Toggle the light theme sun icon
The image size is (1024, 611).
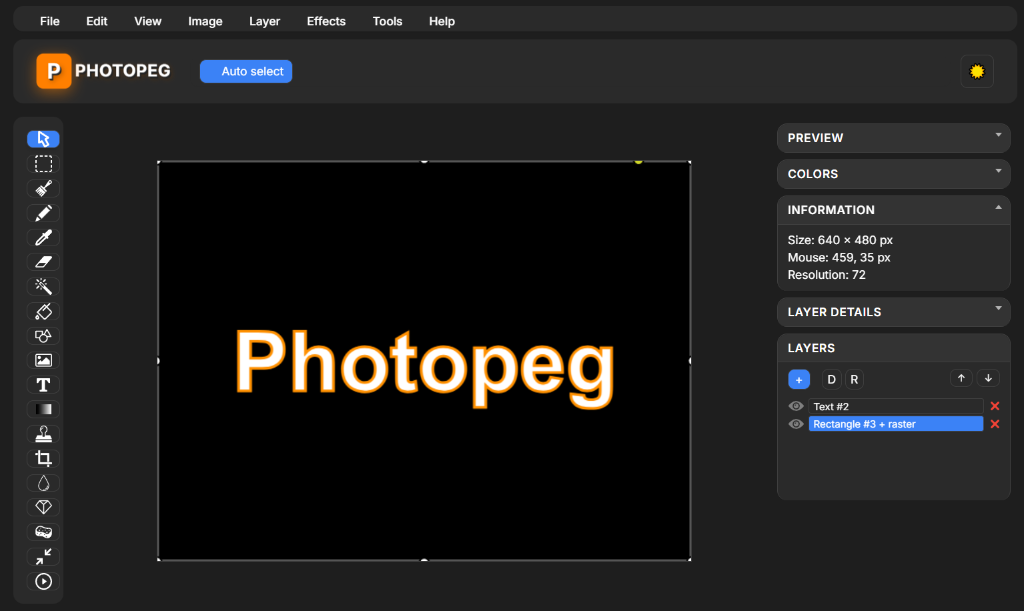[977, 71]
